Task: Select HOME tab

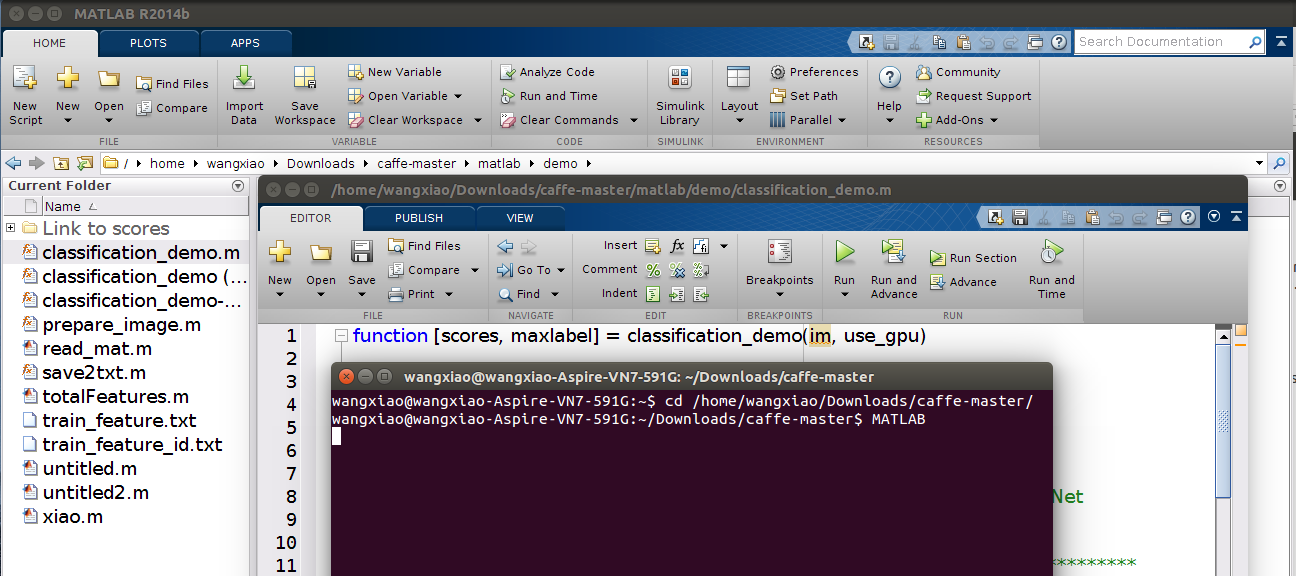Action: point(50,43)
